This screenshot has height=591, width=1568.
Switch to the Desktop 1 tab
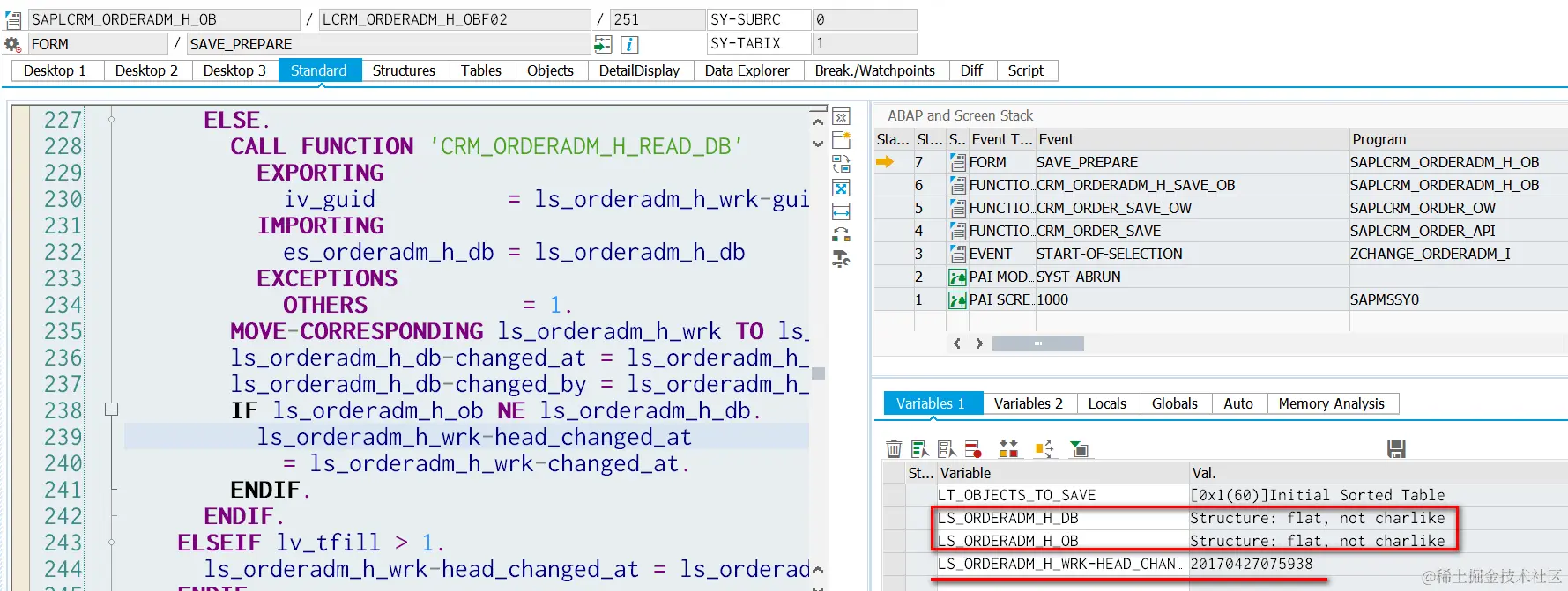point(56,70)
